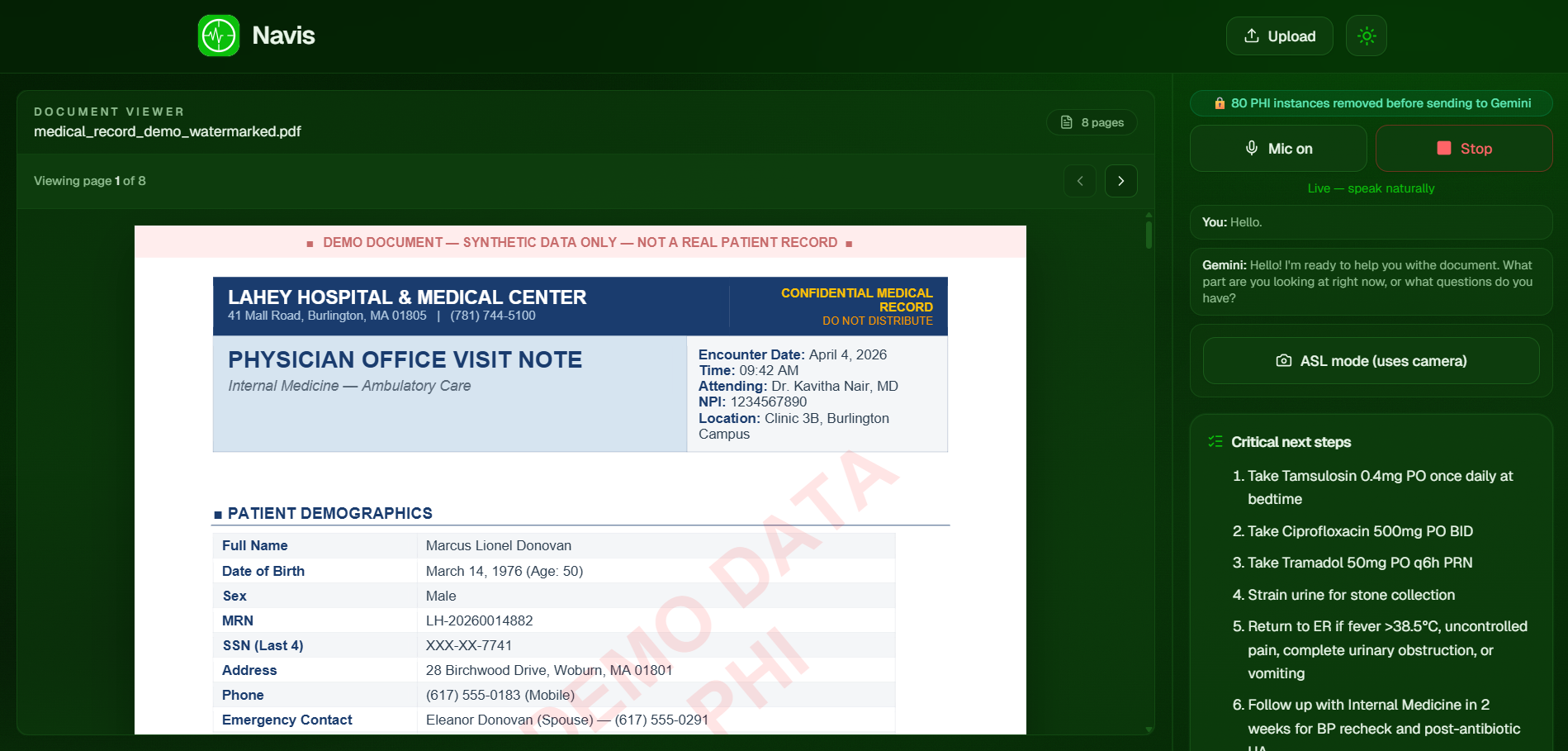Click the 'CONFIDENTIAL MEDICAL RECORD' label
Image resolution: width=1568 pixels, height=751 pixels.
coord(857,300)
